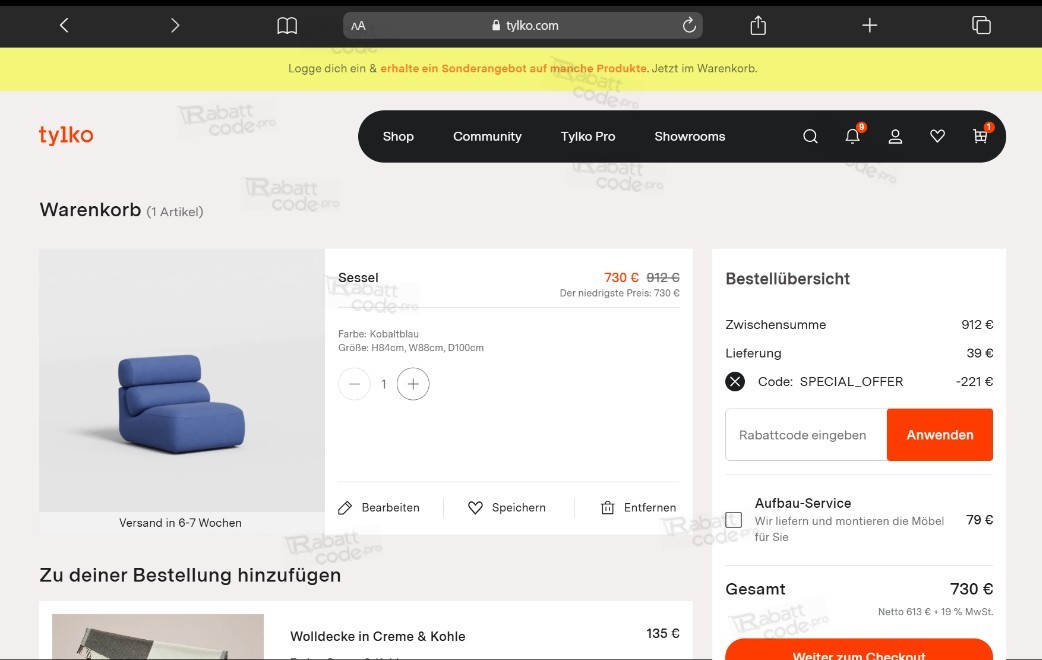Open Safari bookmarks book icon
1042x660 pixels.
click(287, 26)
